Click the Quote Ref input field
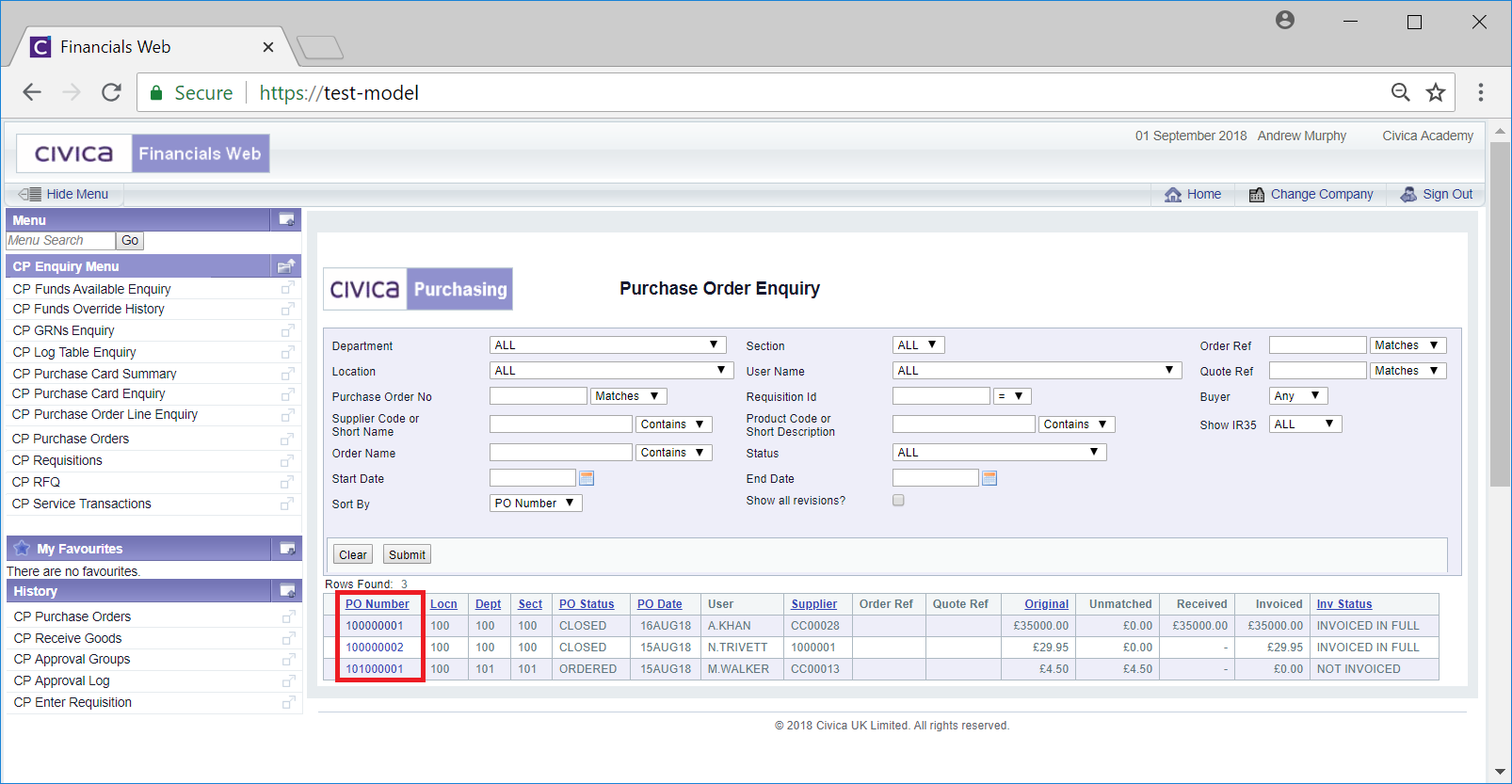The width and height of the screenshot is (1512, 784). point(1317,371)
